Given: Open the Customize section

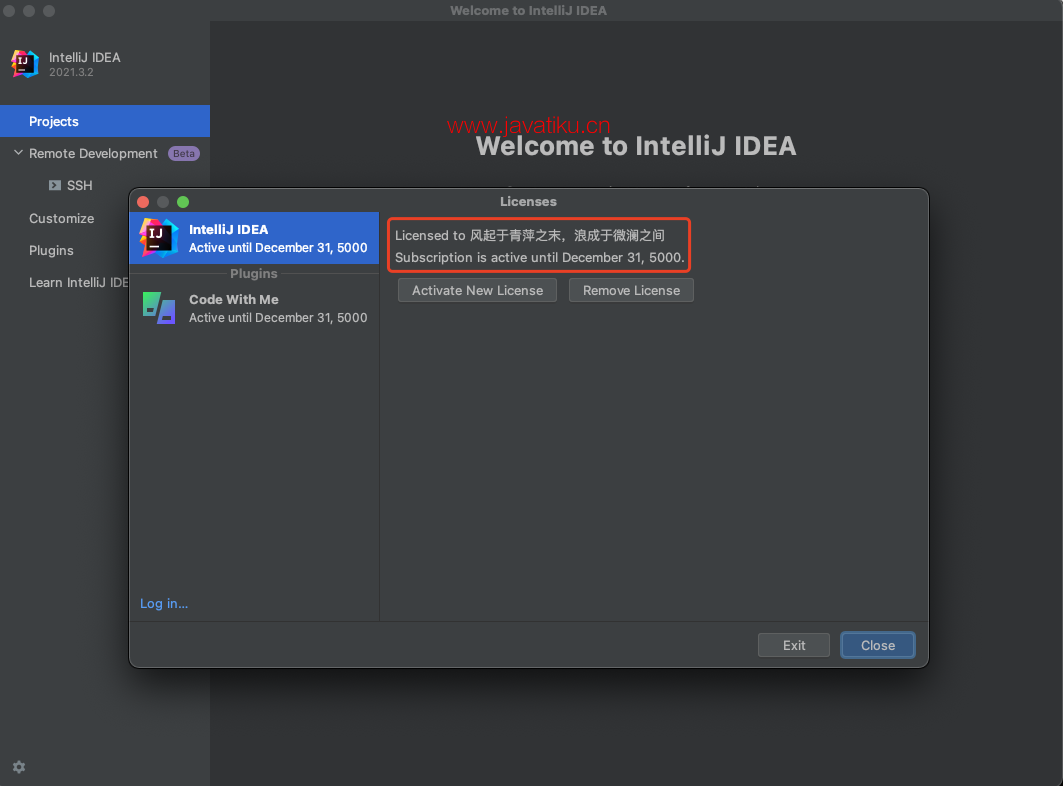Looking at the screenshot, I should 62,218.
